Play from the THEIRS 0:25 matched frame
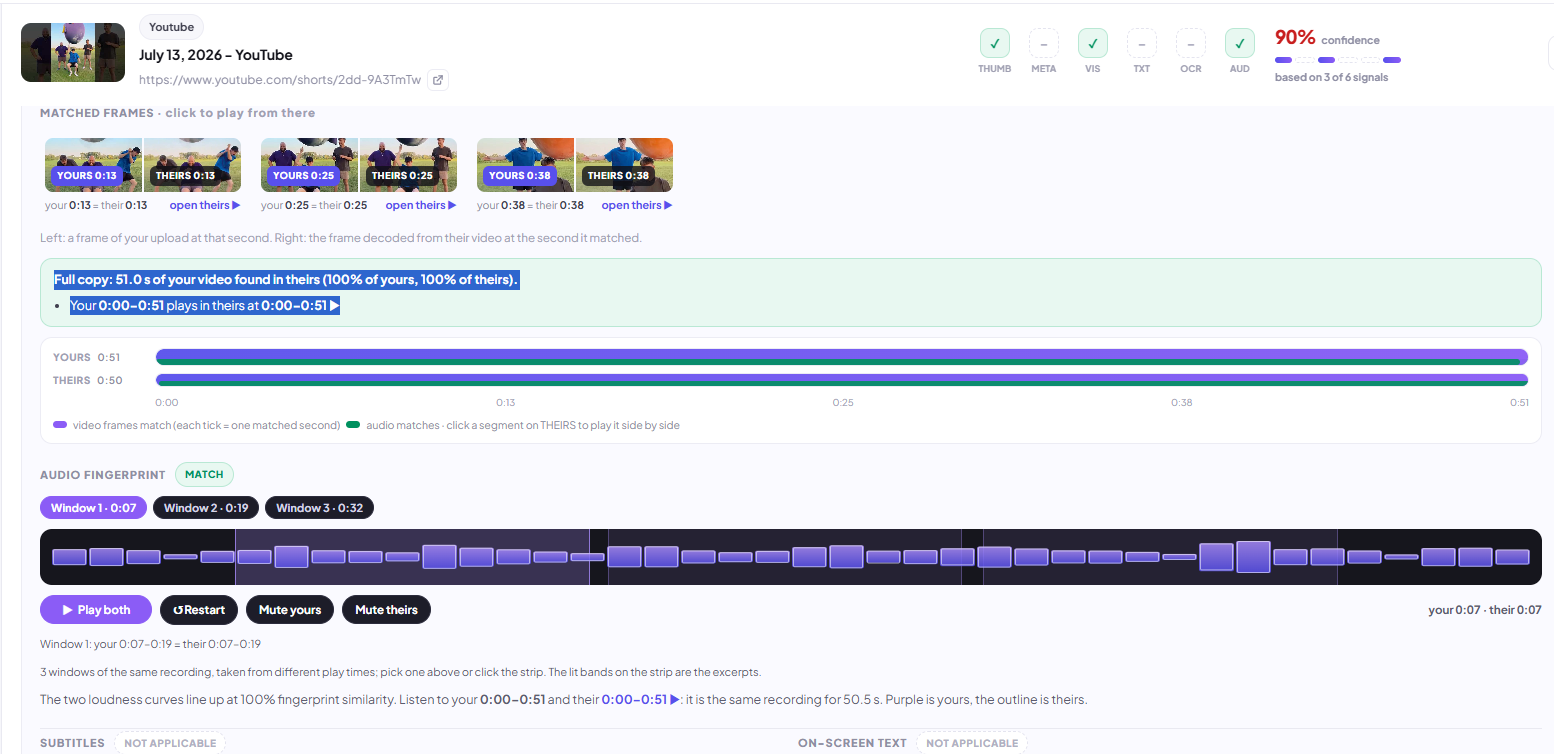 (x=408, y=165)
